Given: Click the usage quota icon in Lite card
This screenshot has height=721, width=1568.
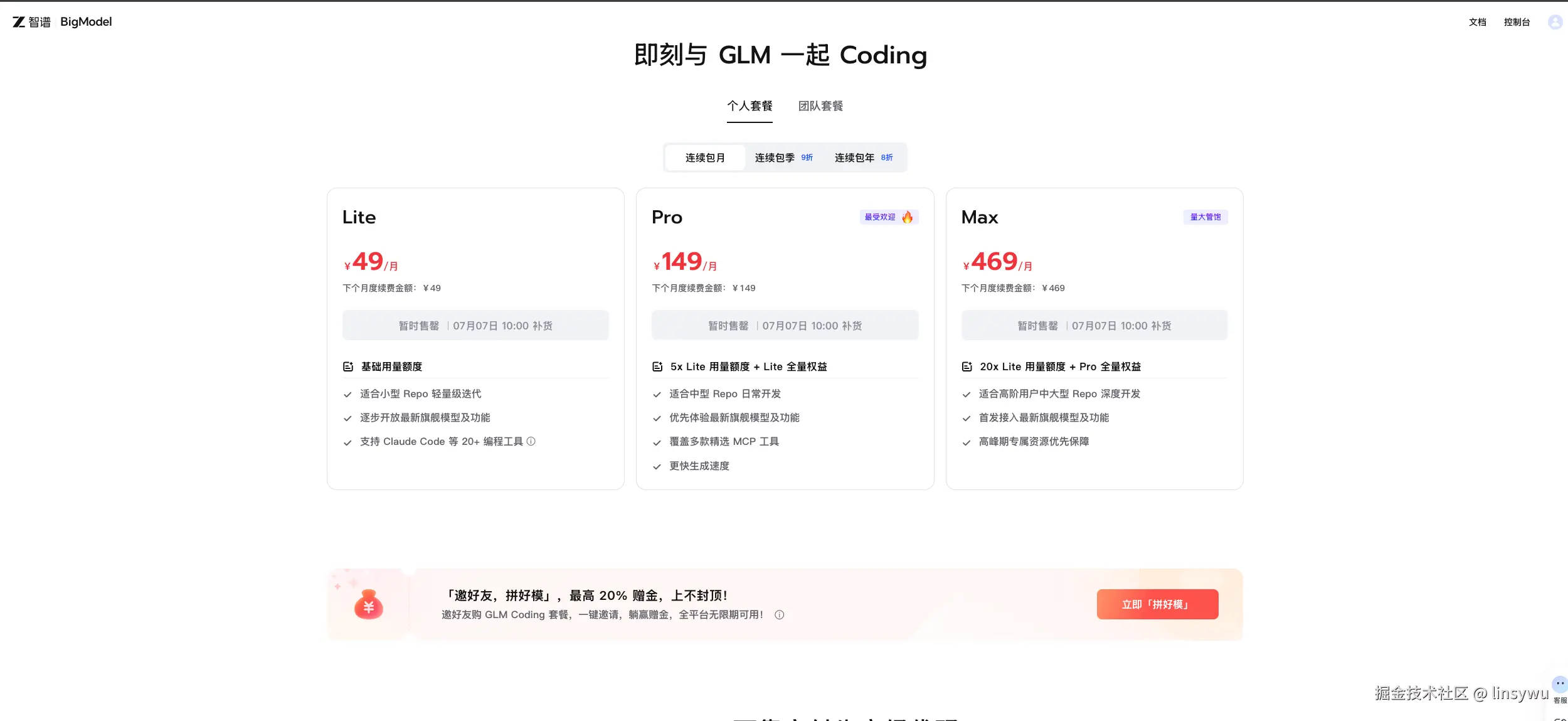Looking at the screenshot, I should pyautogui.click(x=348, y=366).
